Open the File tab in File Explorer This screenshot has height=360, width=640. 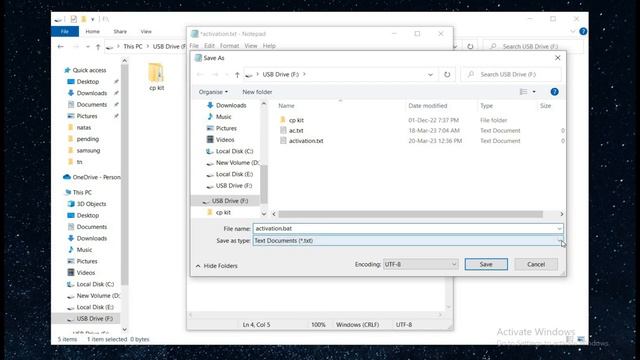(65, 31)
